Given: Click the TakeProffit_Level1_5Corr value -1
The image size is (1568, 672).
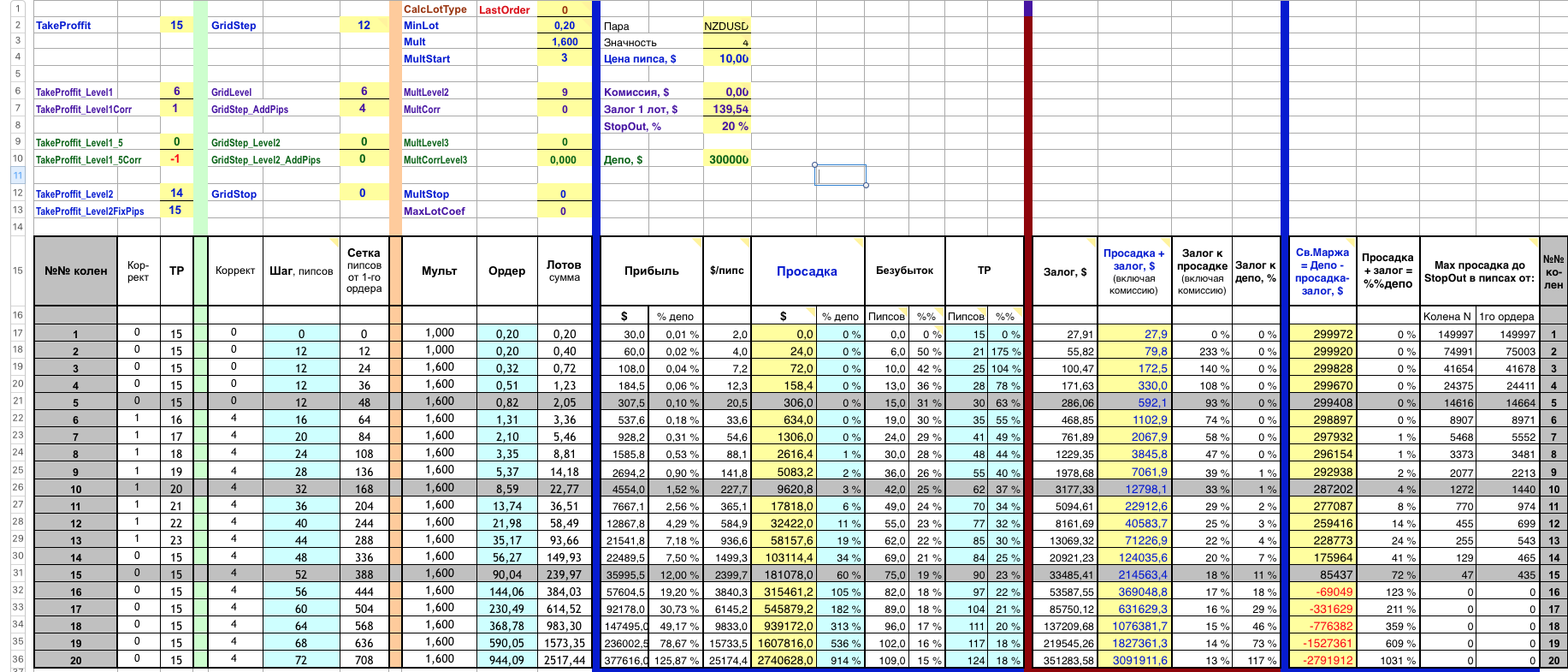Looking at the screenshot, I should [x=177, y=159].
